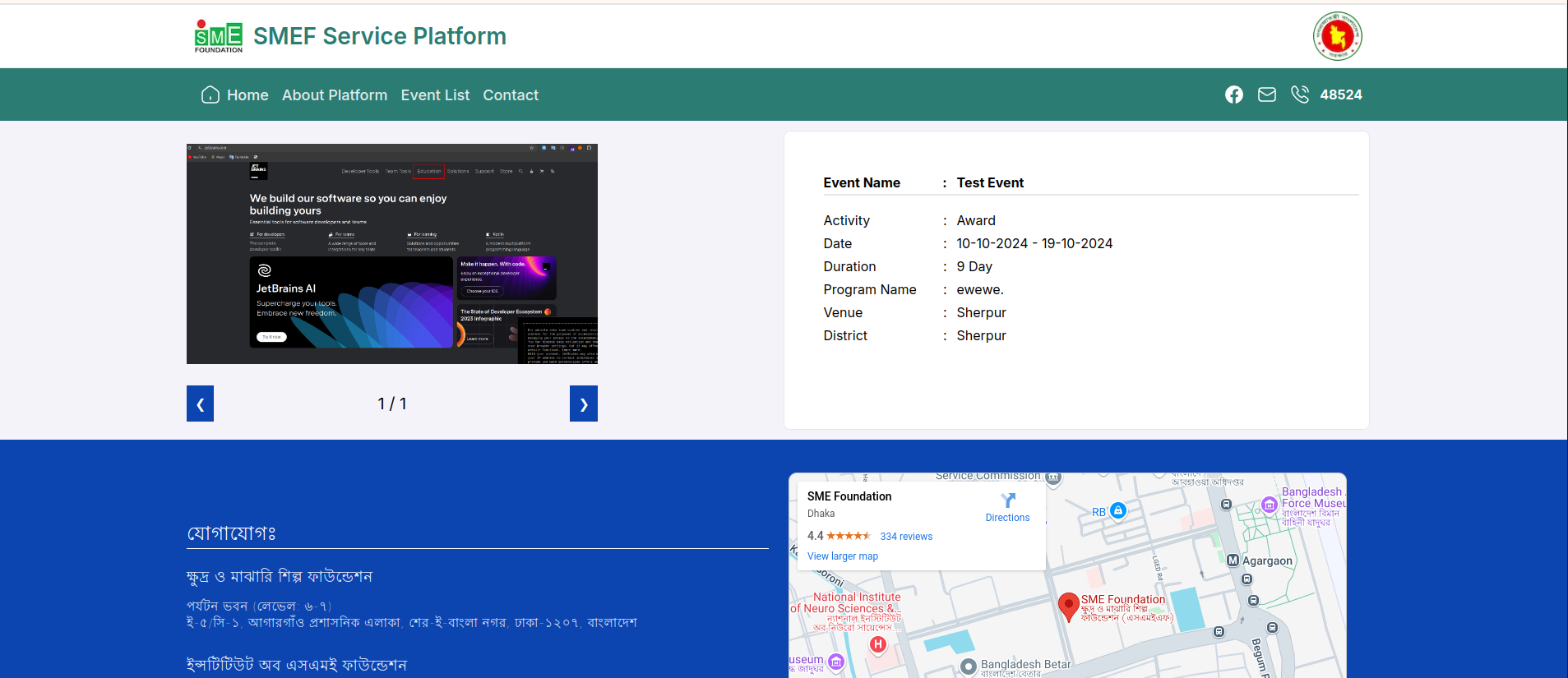This screenshot has height=678, width=1568.
Task: Open the Event List menu item
Action: (435, 95)
